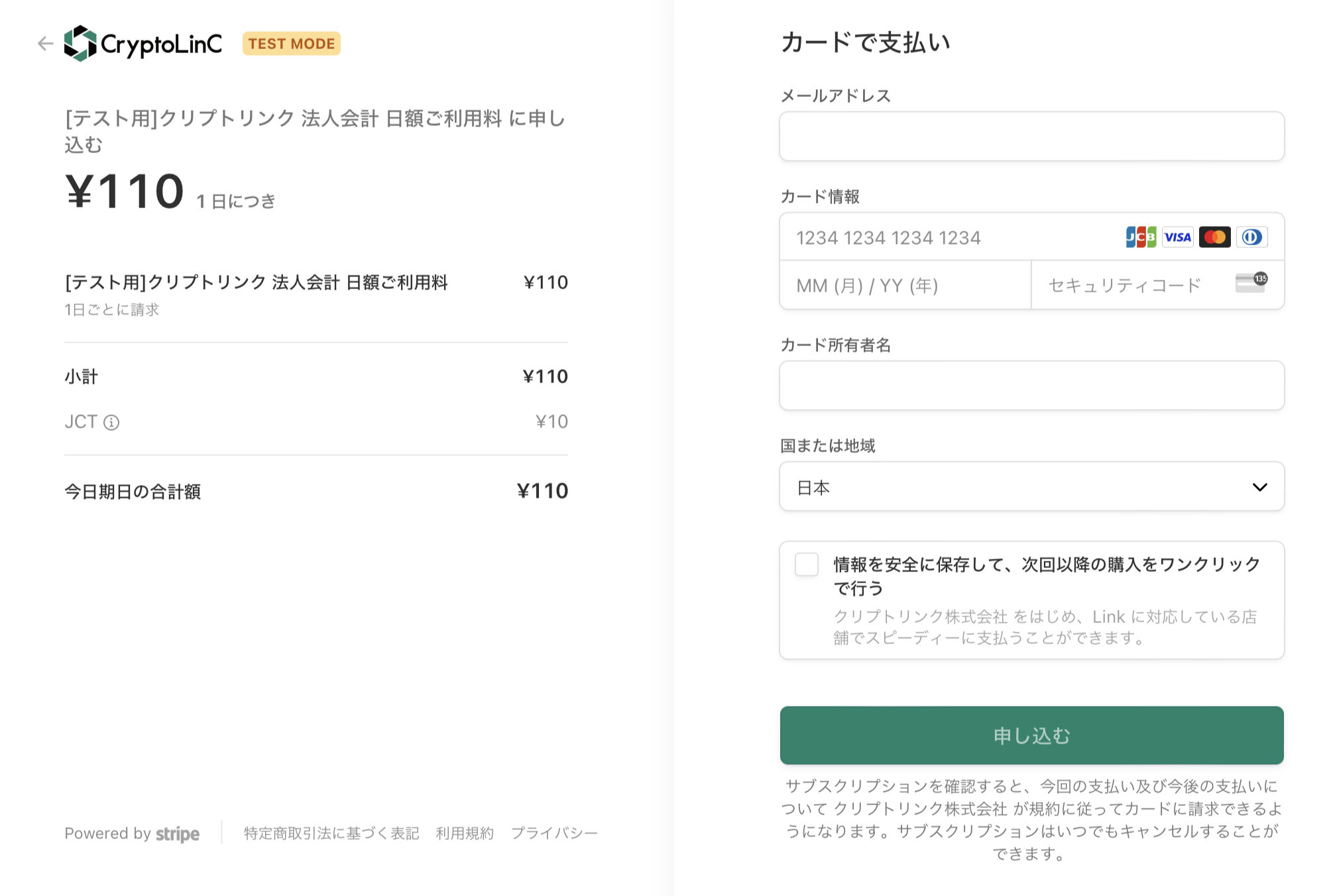This screenshot has width=1331, height=896.
Task: Open the 利用規約 terms link
Action: pyautogui.click(x=465, y=834)
